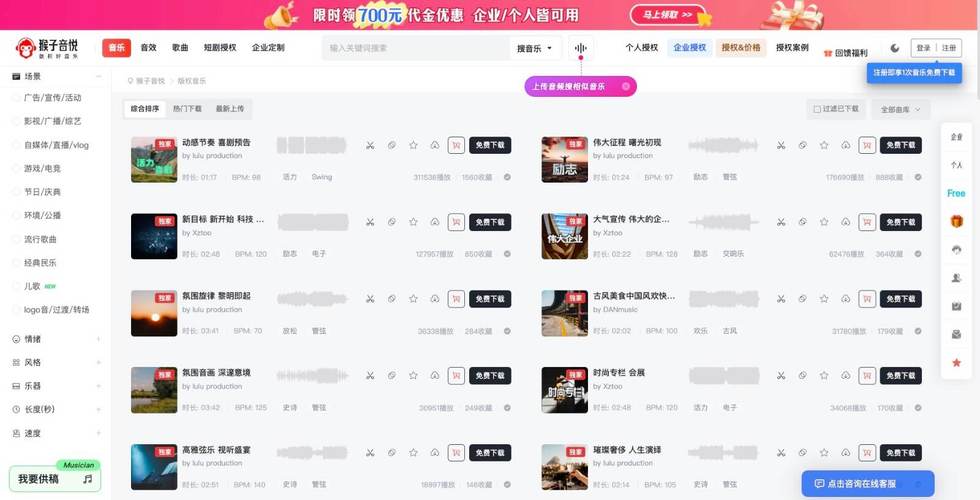The width and height of the screenshot is (980, 500).
Task: Open the 全部曲库 library dropdown
Action: (x=901, y=109)
